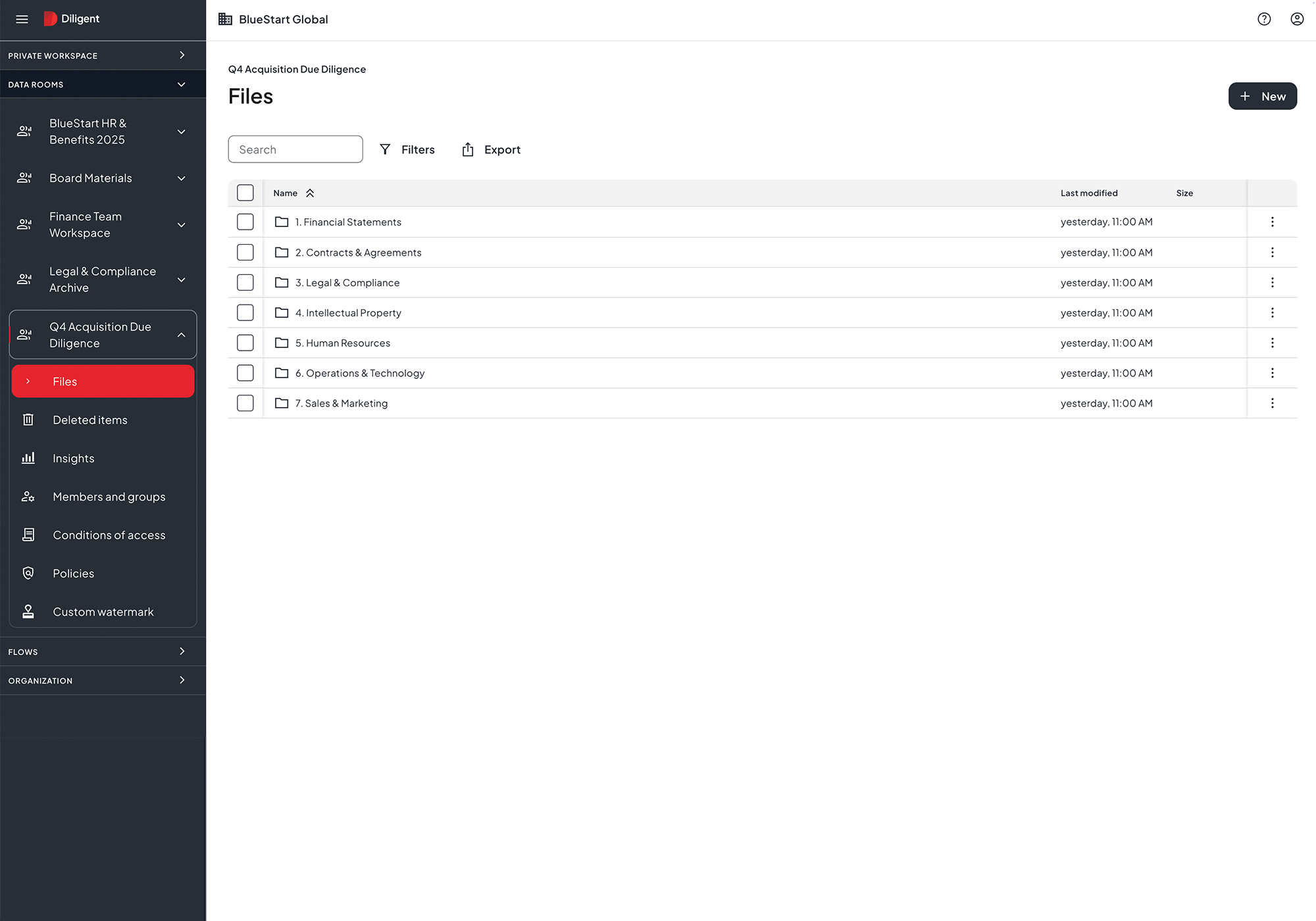Check the box for 3. Legal & Compliance
The image size is (1316, 921).
click(x=245, y=282)
